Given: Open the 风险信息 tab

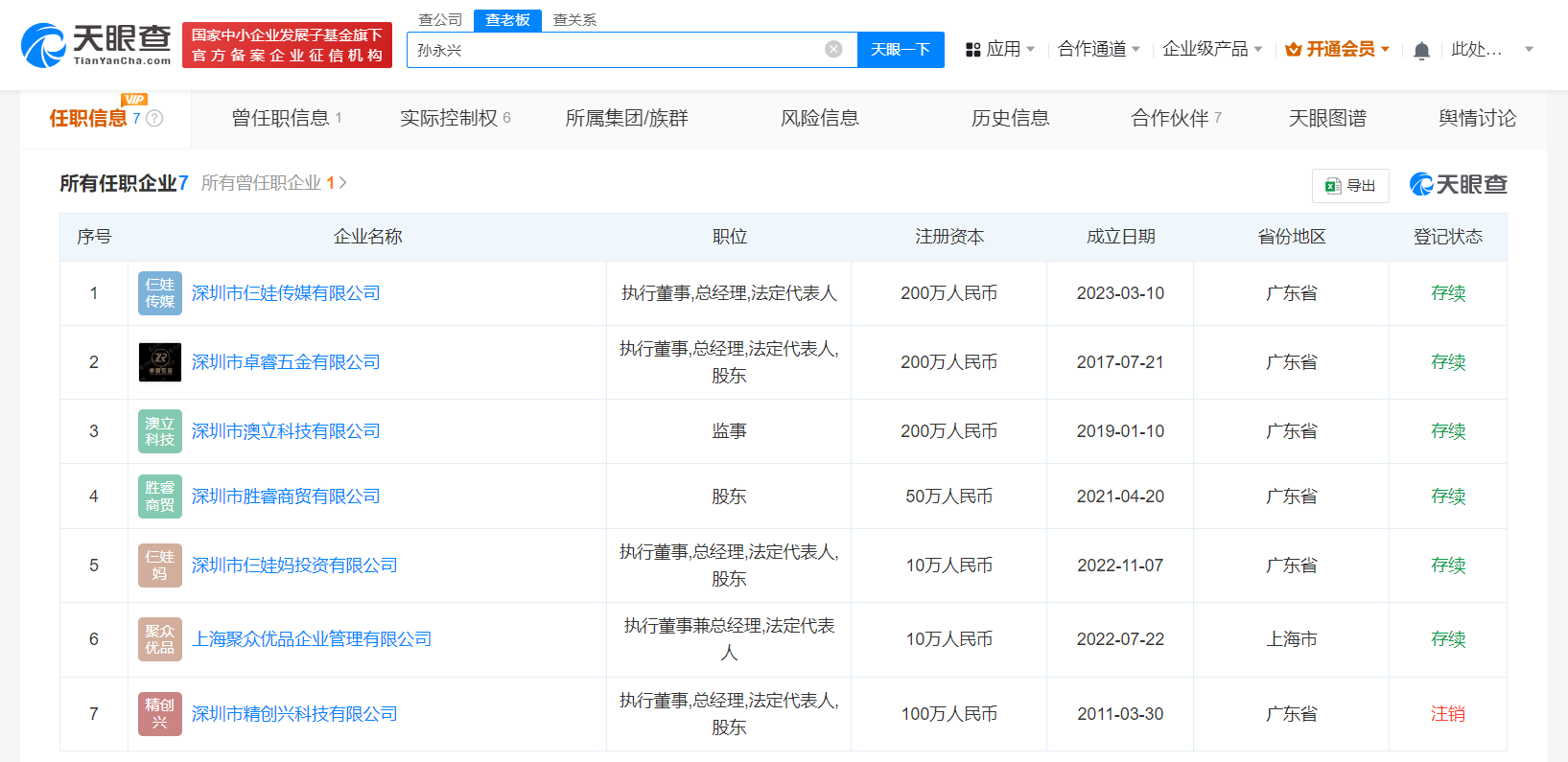Looking at the screenshot, I should pyautogui.click(x=819, y=118).
